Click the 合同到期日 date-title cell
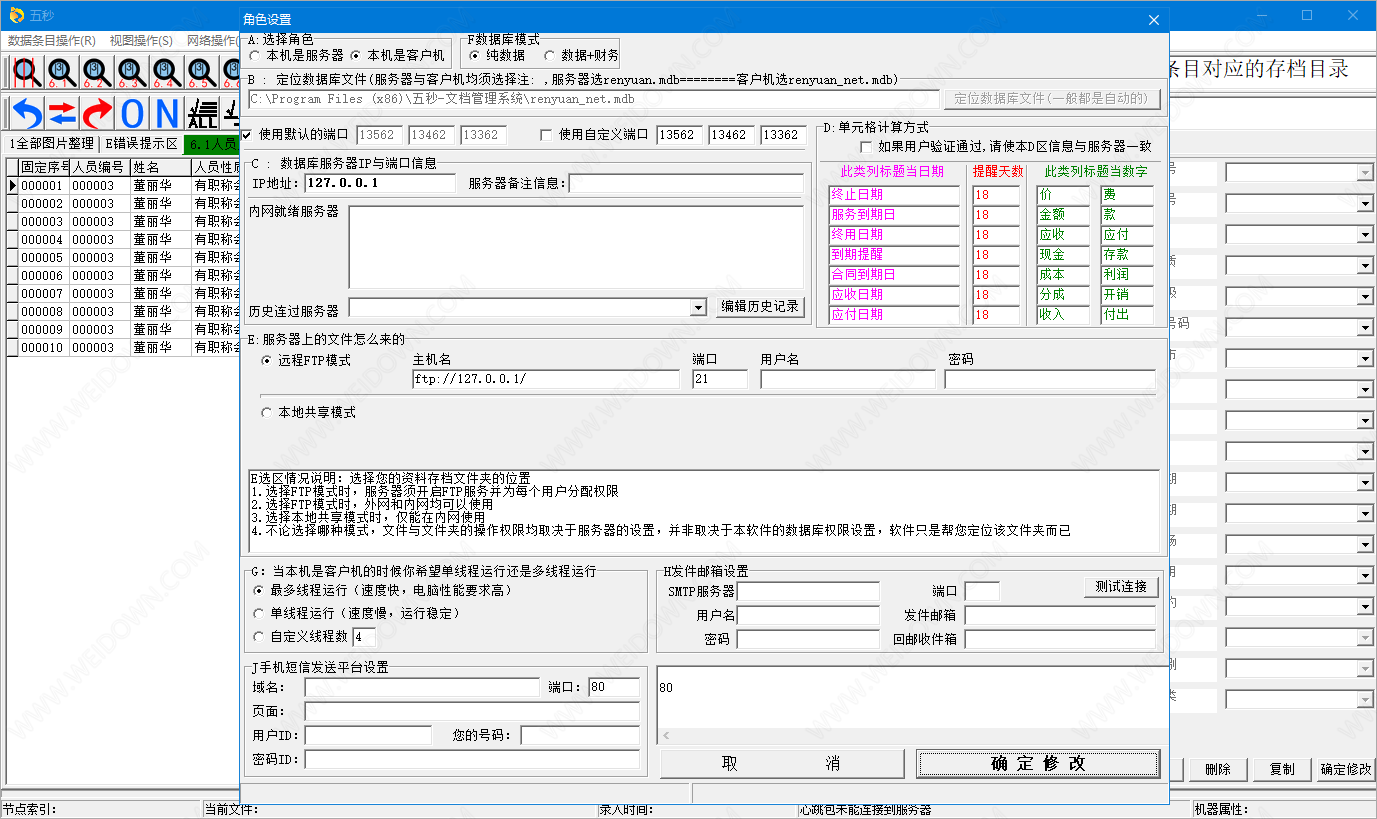The width and height of the screenshot is (1377, 819). click(x=894, y=275)
